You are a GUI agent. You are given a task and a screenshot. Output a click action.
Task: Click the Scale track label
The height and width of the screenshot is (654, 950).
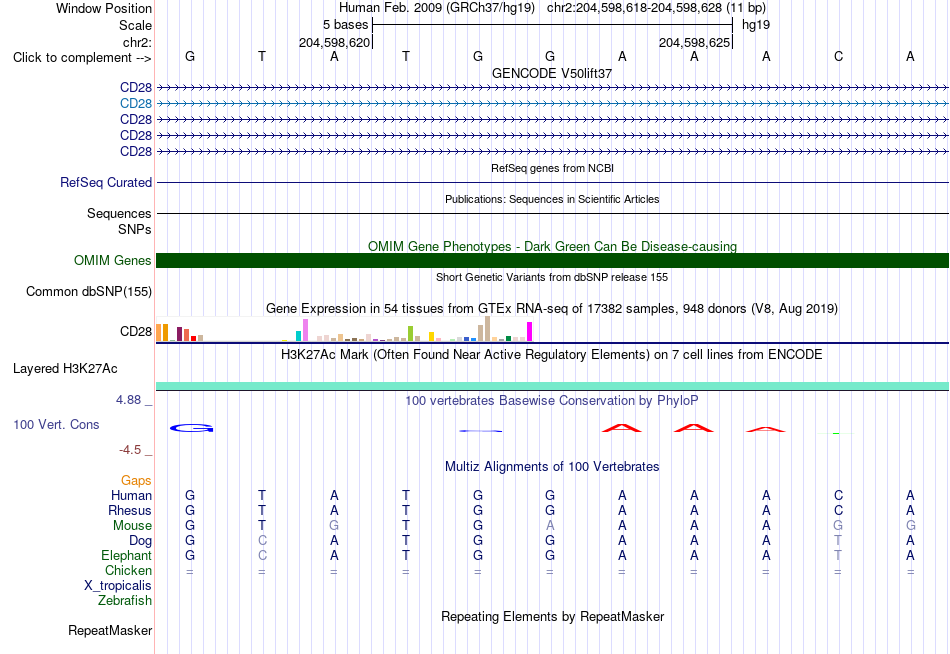(x=135, y=25)
